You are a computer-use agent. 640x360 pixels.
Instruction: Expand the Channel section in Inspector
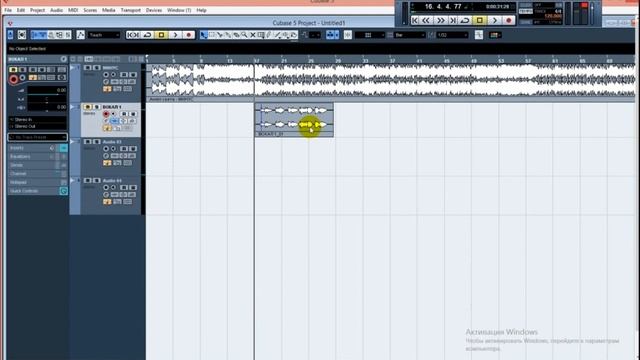[x=38, y=174]
